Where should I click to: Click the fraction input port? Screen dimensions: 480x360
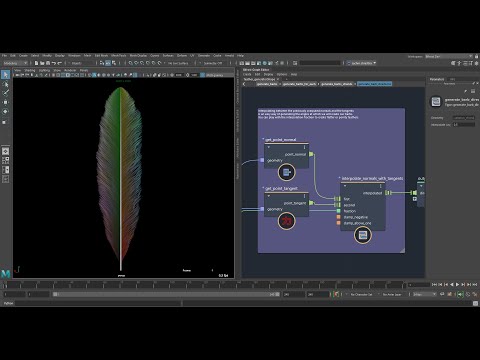point(339,211)
